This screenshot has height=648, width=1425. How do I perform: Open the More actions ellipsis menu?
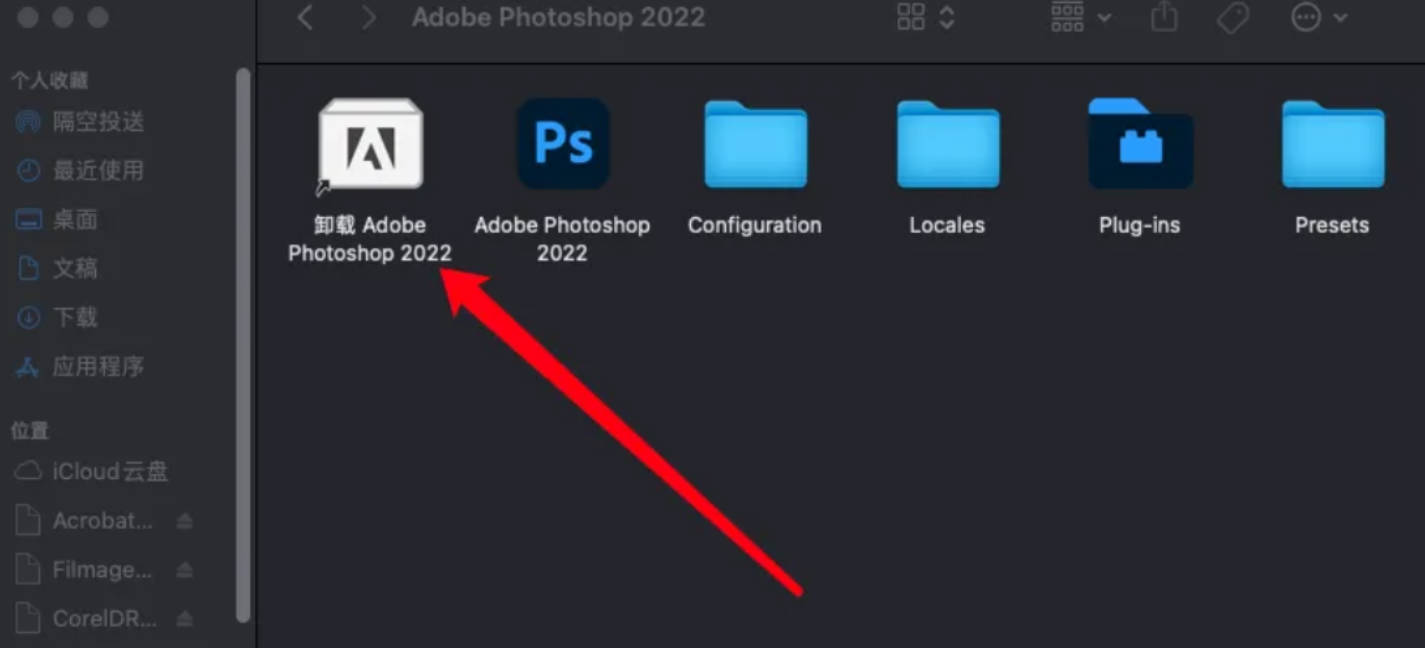coord(1319,17)
